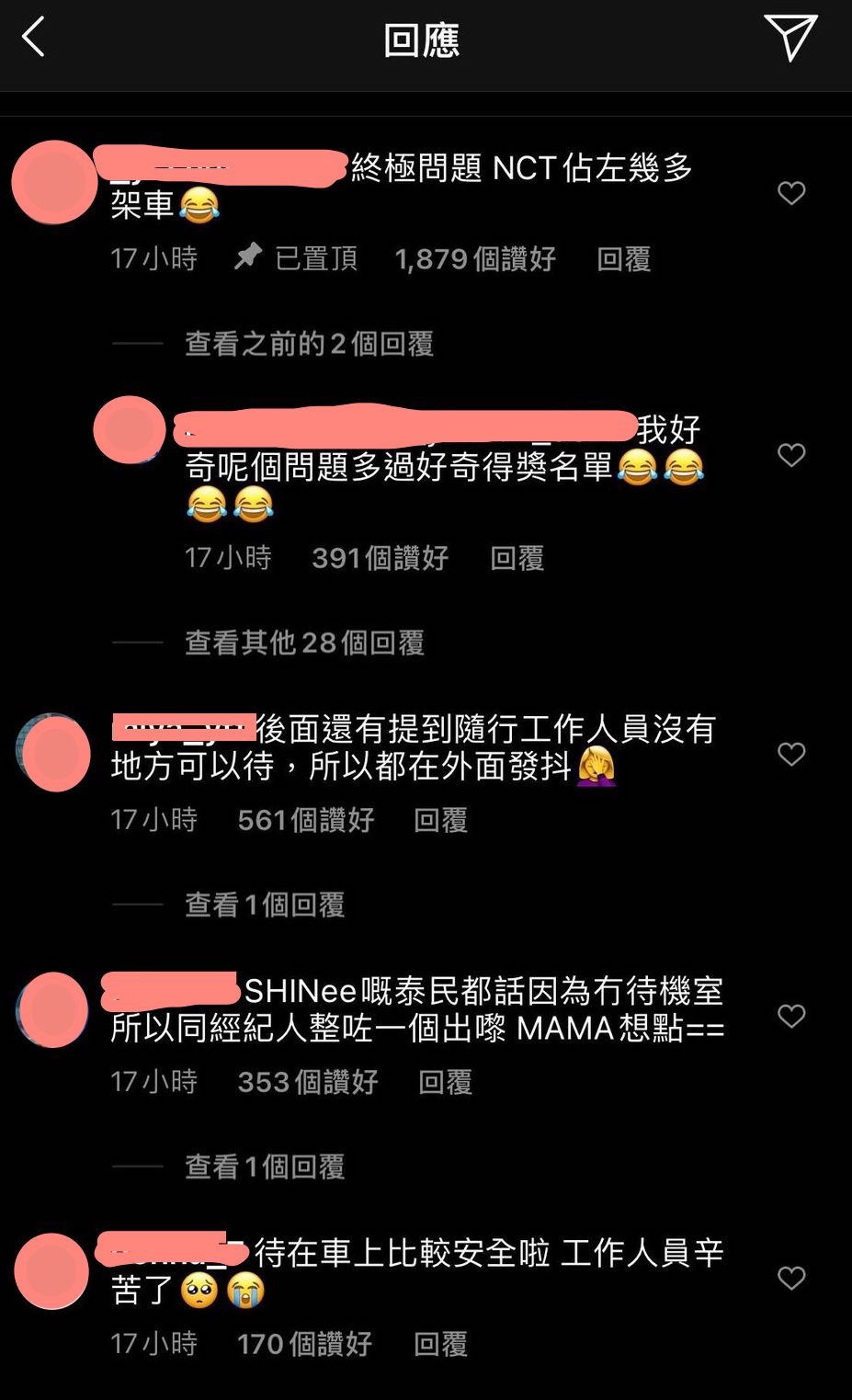Tap the pin icon beside 已置頂

coord(247,256)
